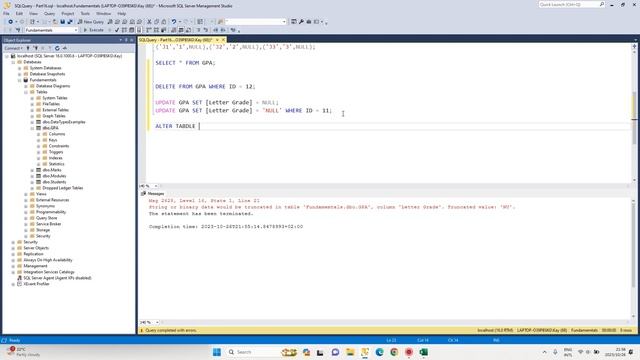Click the Save floppy disk icon
640x360 pixels.
point(62,22)
